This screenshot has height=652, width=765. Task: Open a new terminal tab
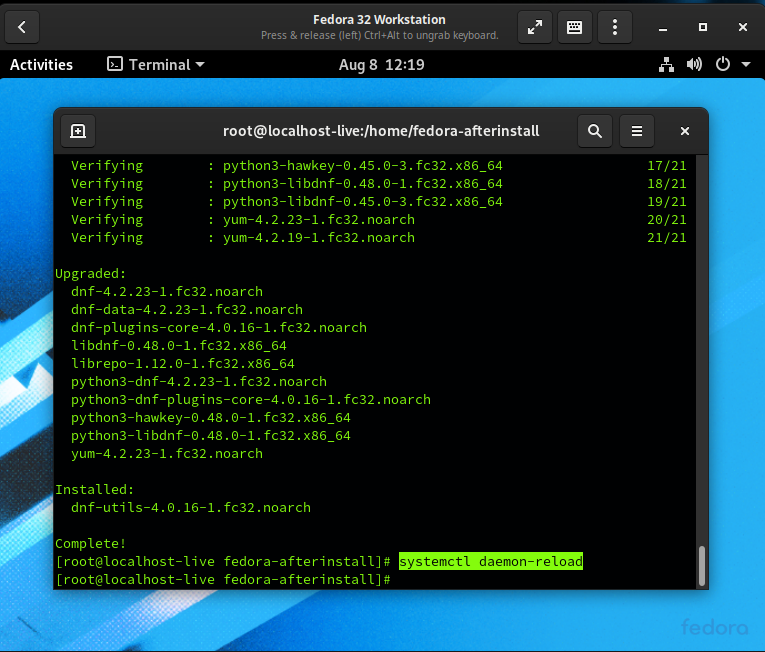click(x=78, y=131)
